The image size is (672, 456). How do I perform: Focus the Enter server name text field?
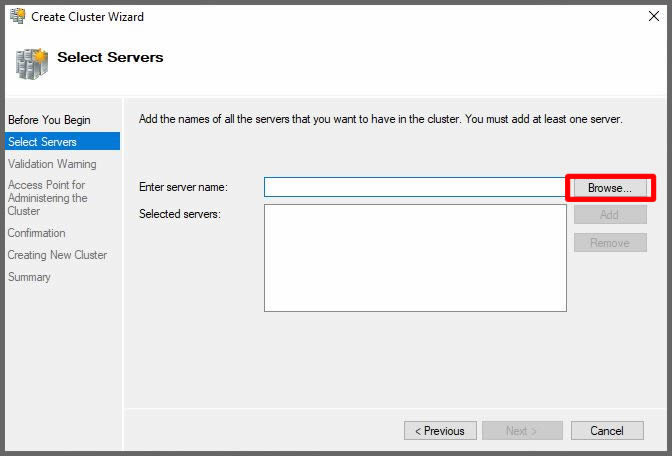point(414,187)
